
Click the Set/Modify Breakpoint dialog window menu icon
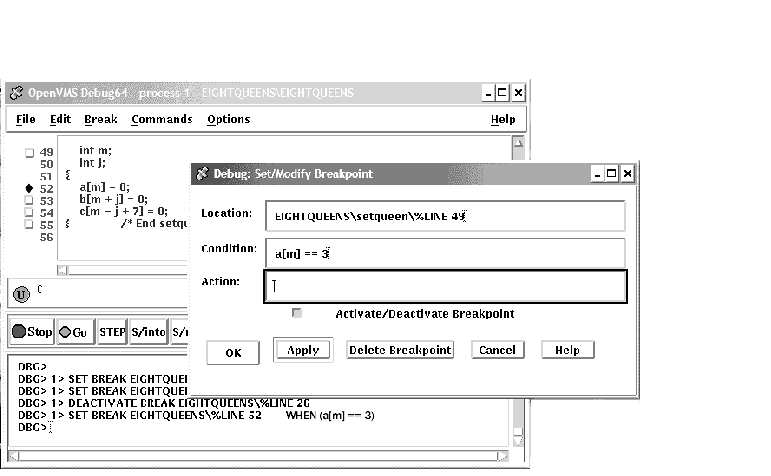pos(201,173)
